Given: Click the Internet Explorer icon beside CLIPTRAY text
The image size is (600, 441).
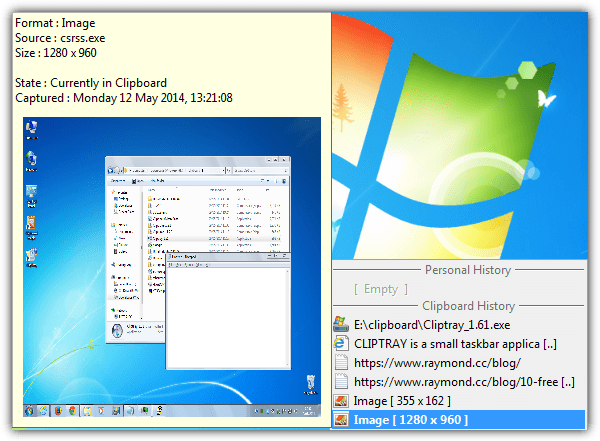Looking at the screenshot, I should tap(341, 343).
